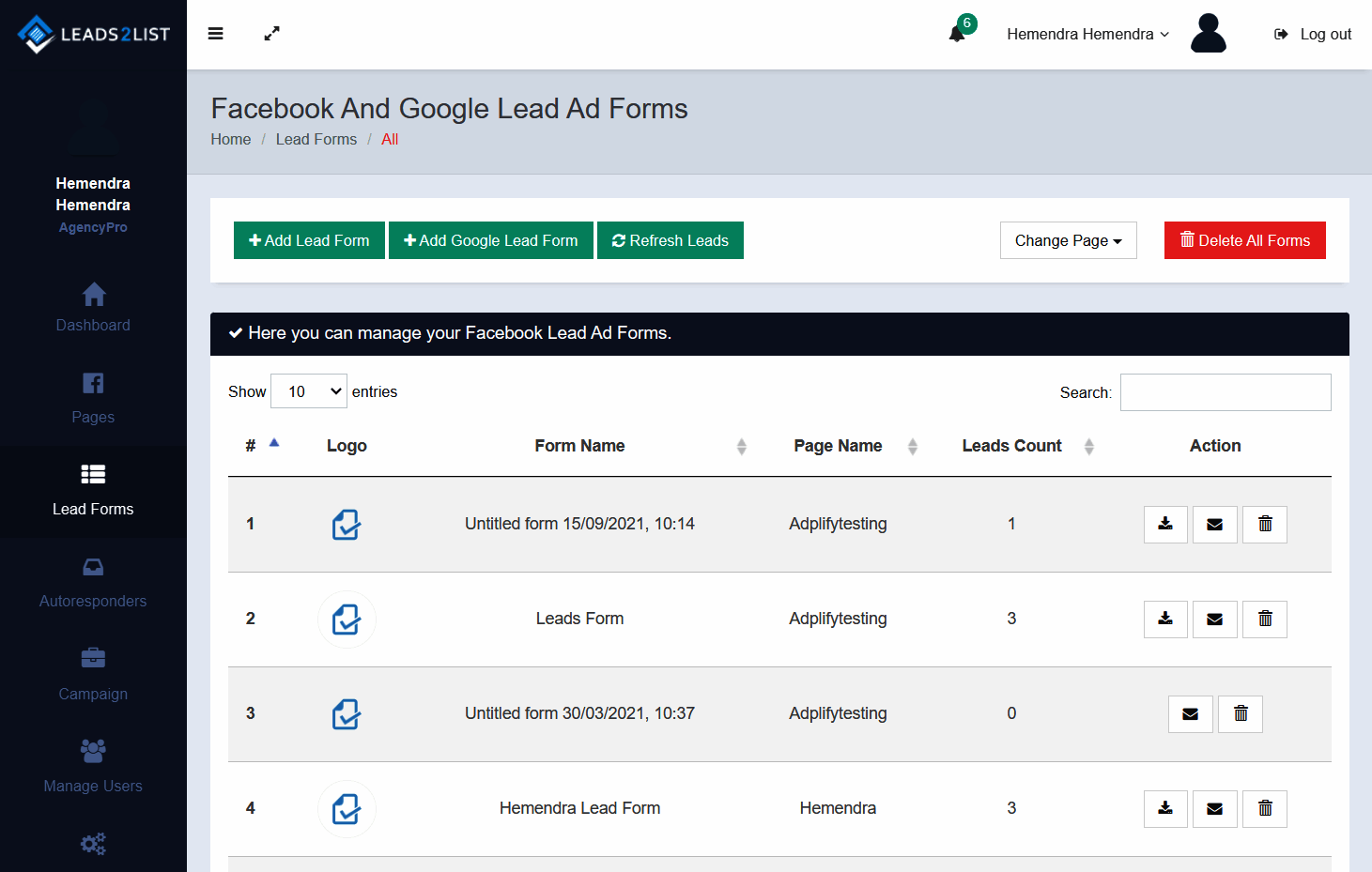1372x872 pixels.
Task: Click the hamburger menu icon
Action: [215, 34]
